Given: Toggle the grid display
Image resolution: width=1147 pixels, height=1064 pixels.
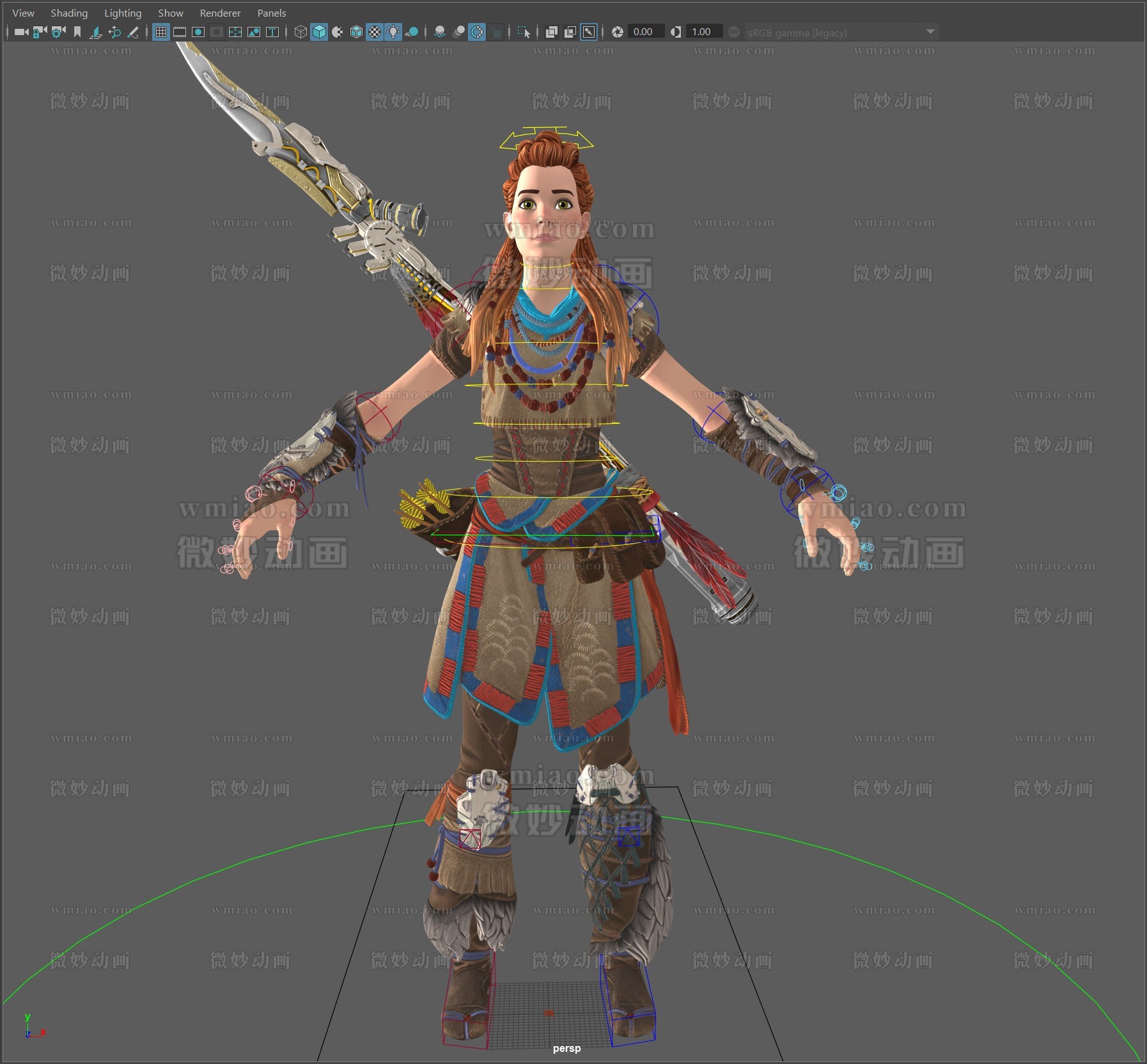Looking at the screenshot, I should pos(161,32).
